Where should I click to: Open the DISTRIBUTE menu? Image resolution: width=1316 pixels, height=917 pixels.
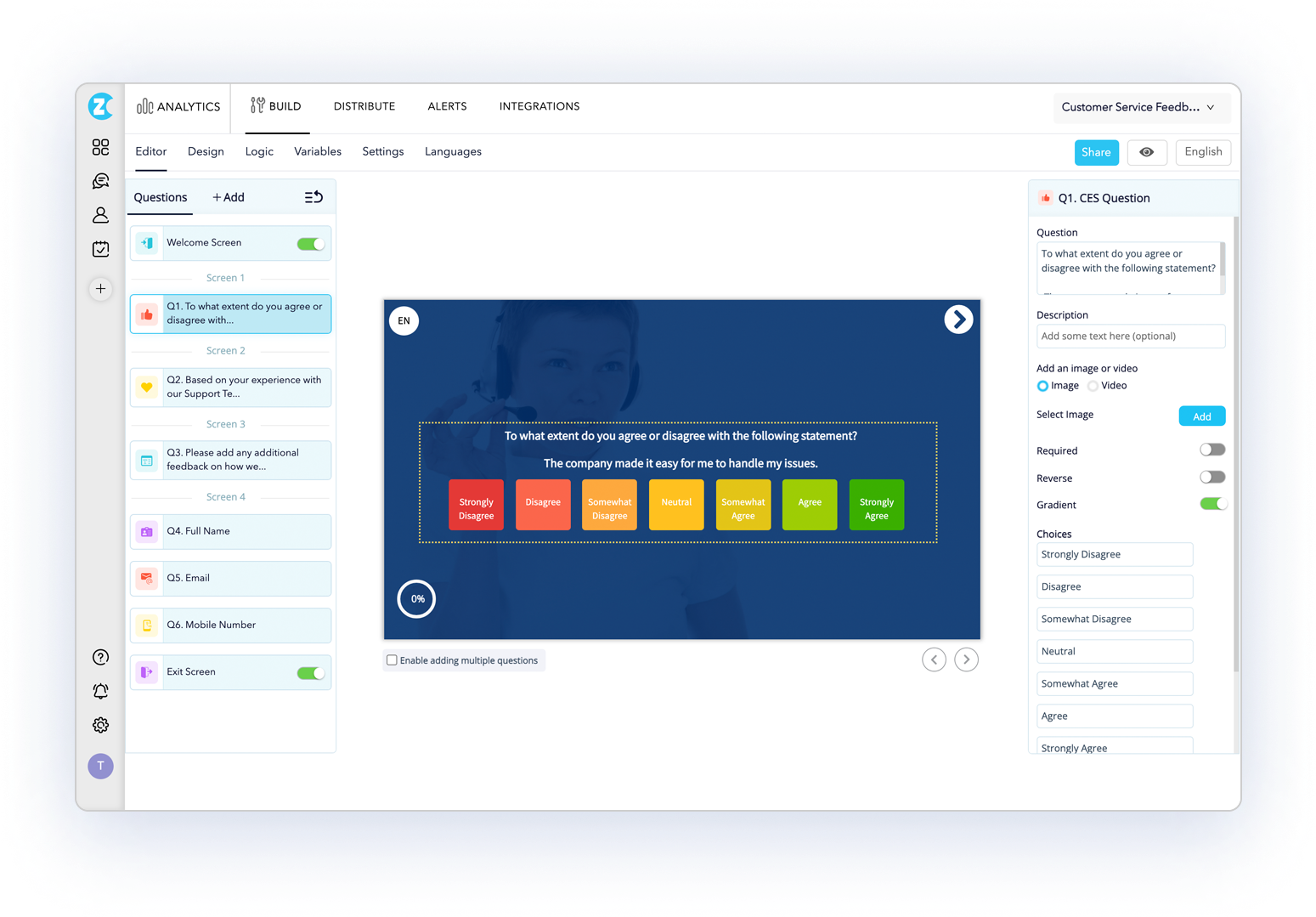click(x=364, y=106)
